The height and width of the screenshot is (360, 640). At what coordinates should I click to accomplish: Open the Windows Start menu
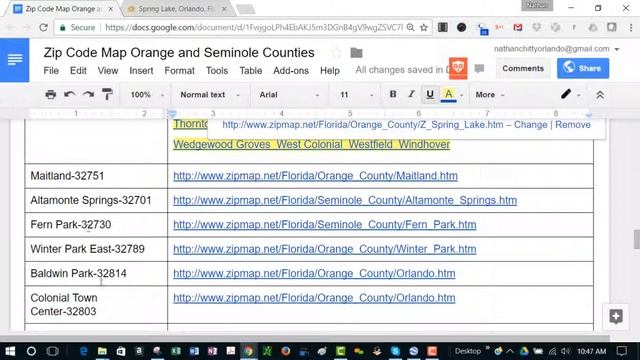[x=10, y=351]
